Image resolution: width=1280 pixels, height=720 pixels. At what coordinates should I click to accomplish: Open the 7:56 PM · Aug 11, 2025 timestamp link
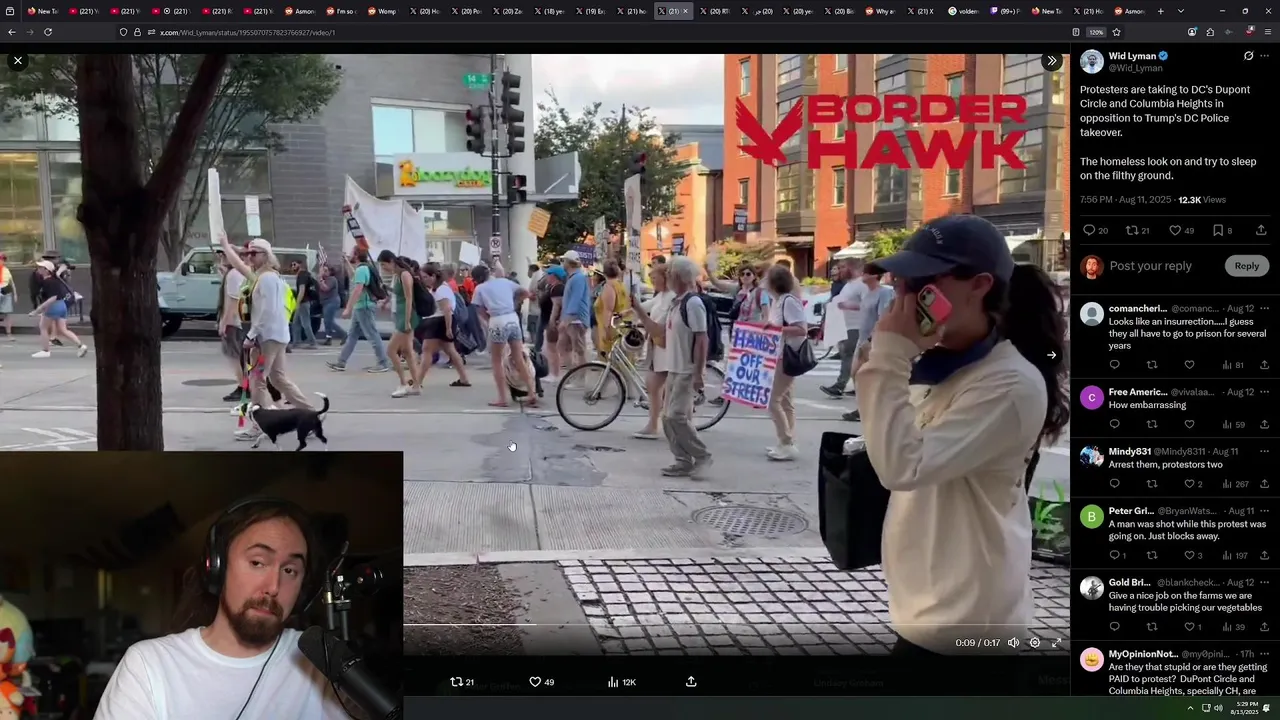tap(1127, 200)
